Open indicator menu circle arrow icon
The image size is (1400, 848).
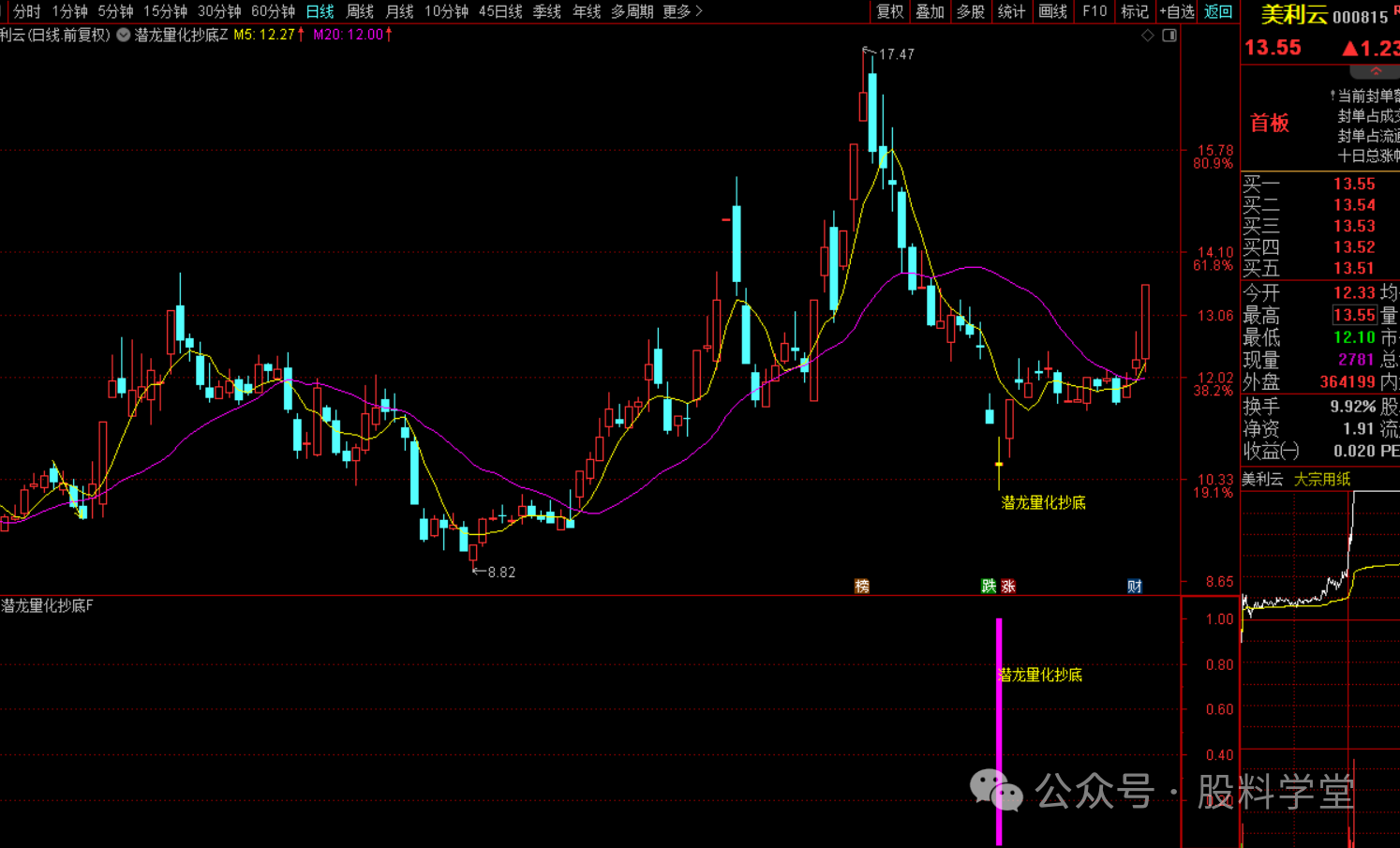point(123,35)
